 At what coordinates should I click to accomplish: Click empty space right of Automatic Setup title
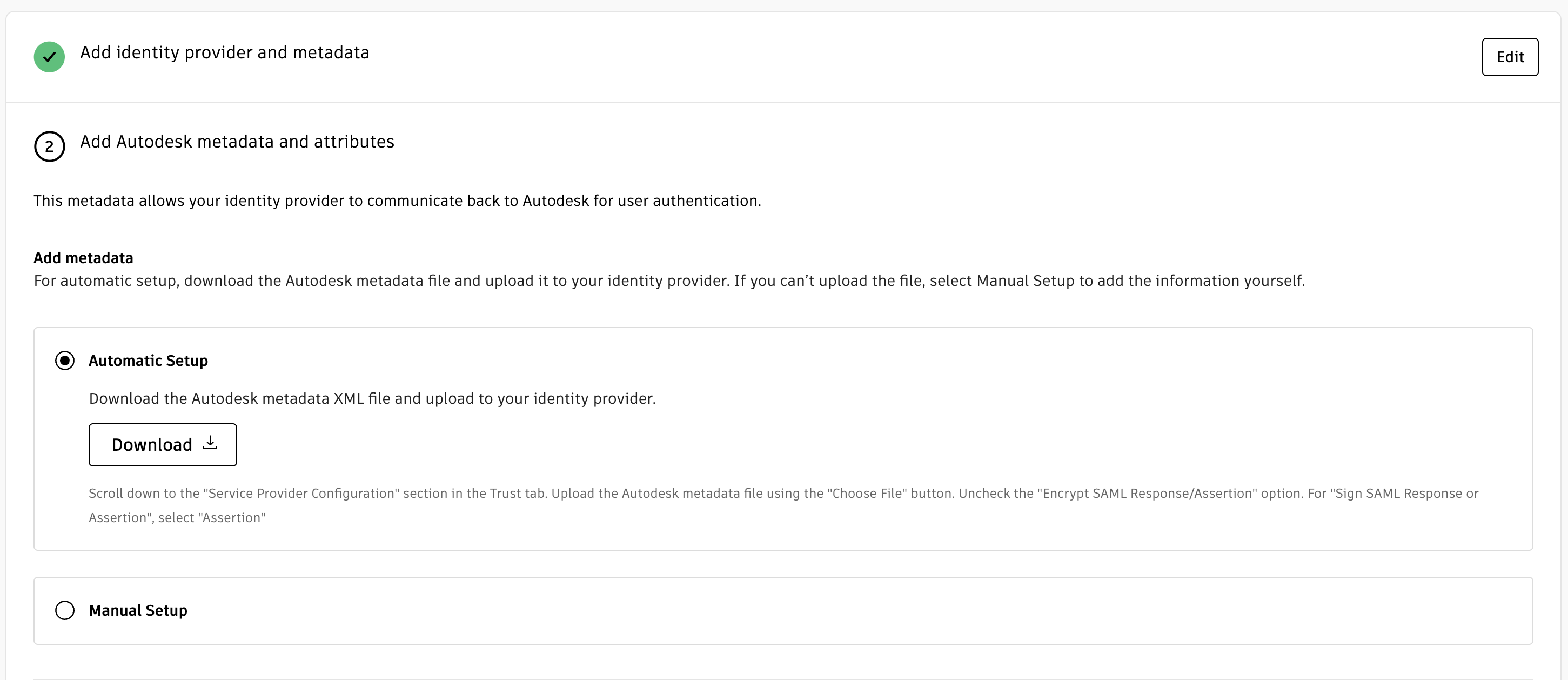(852, 361)
